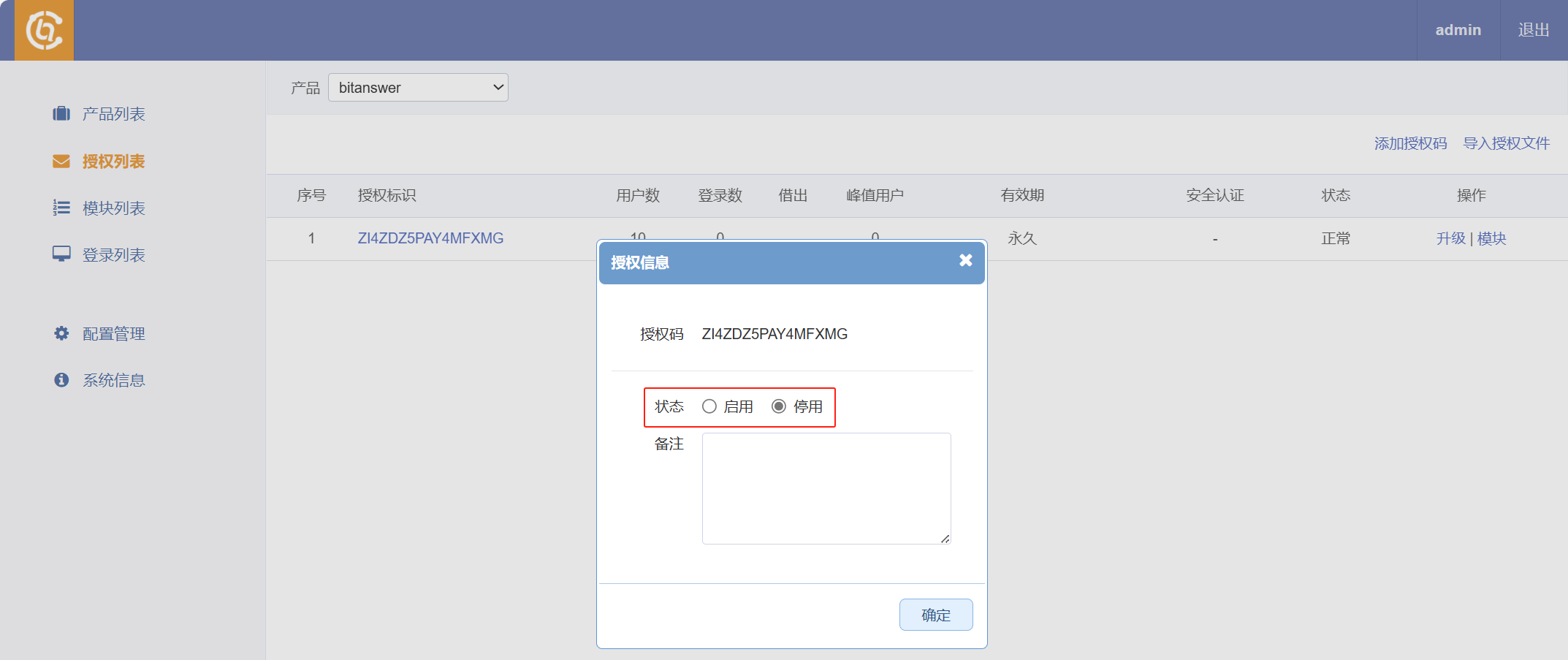Click the monitor icon beside 登录列表
Screen dimensions: 1568x660
tap(61, 254)
